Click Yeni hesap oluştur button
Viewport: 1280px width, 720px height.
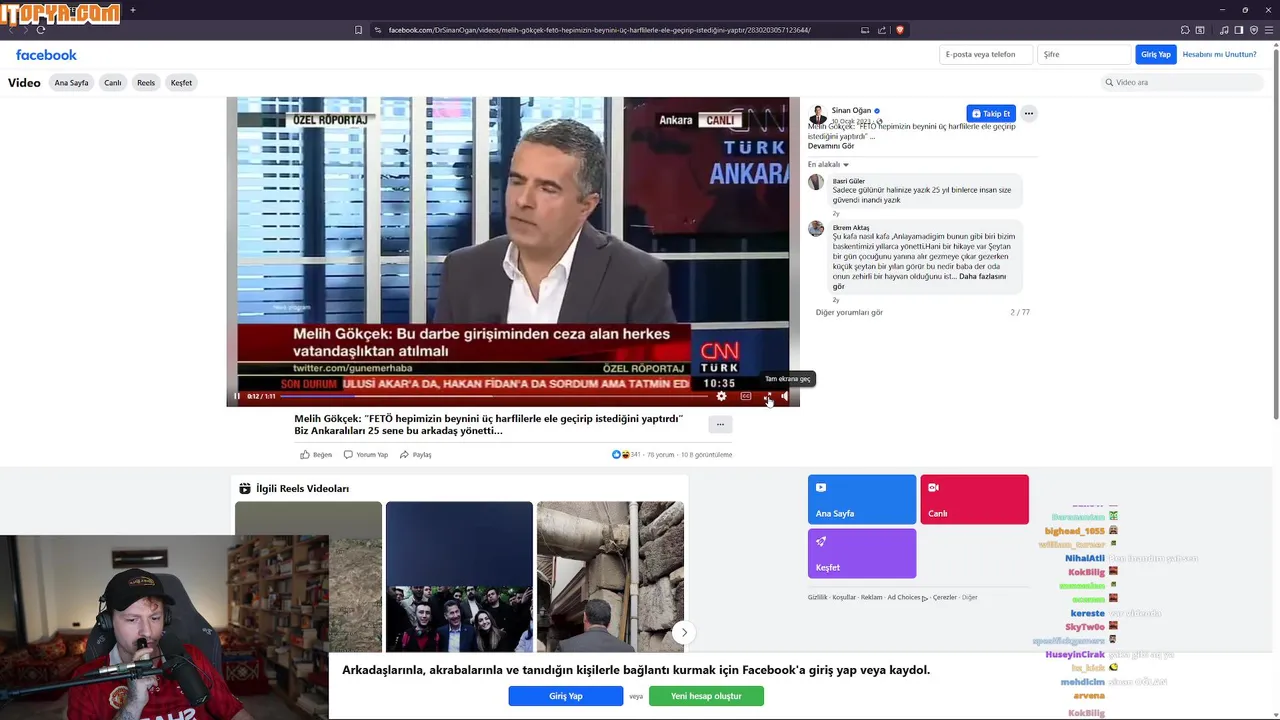[706, 696]
